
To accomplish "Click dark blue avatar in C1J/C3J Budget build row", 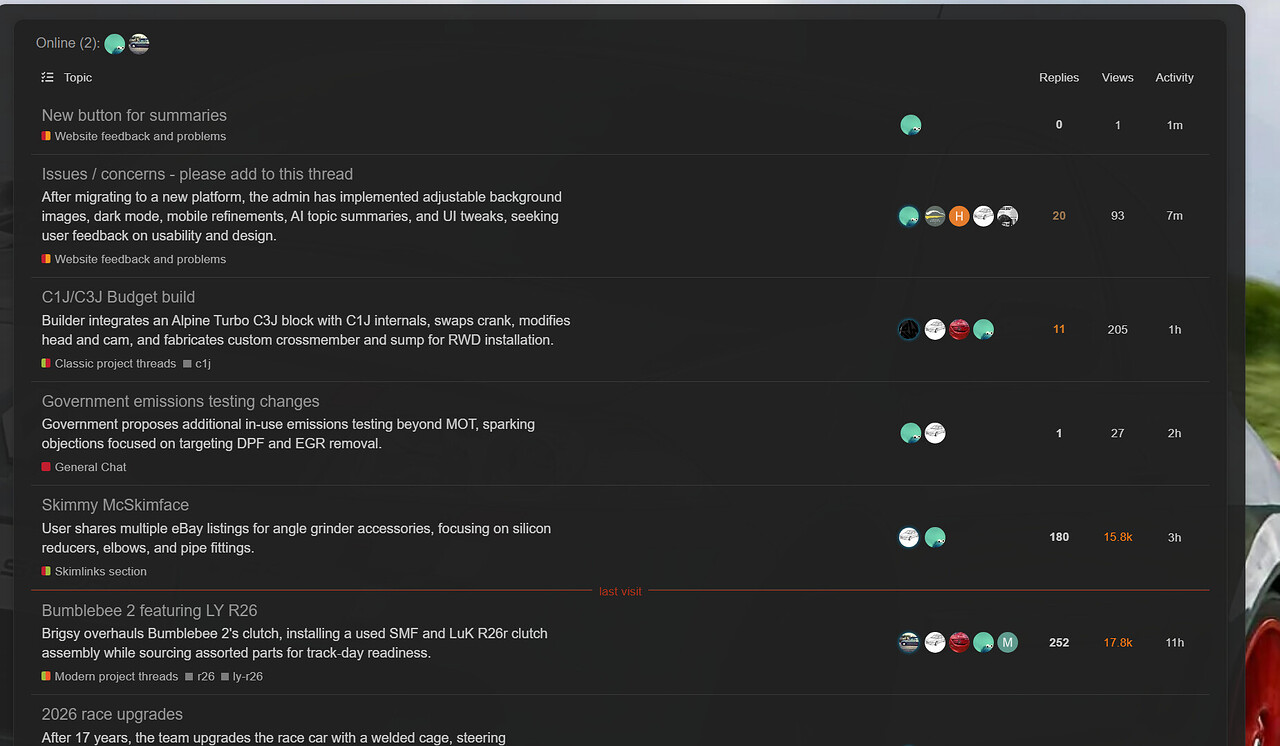I will pyautogui.click(x=909, y=329).
